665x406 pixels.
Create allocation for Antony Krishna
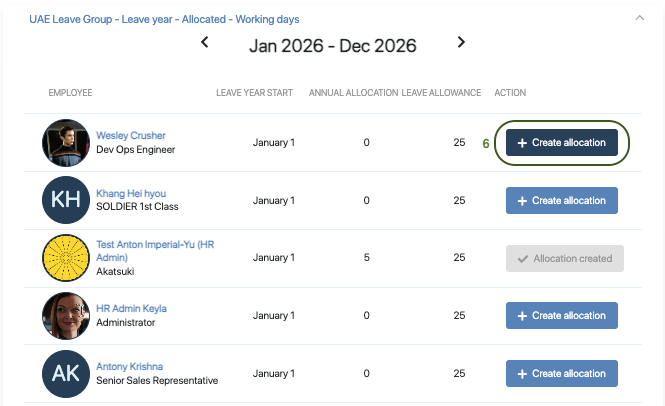click(561, 373)
